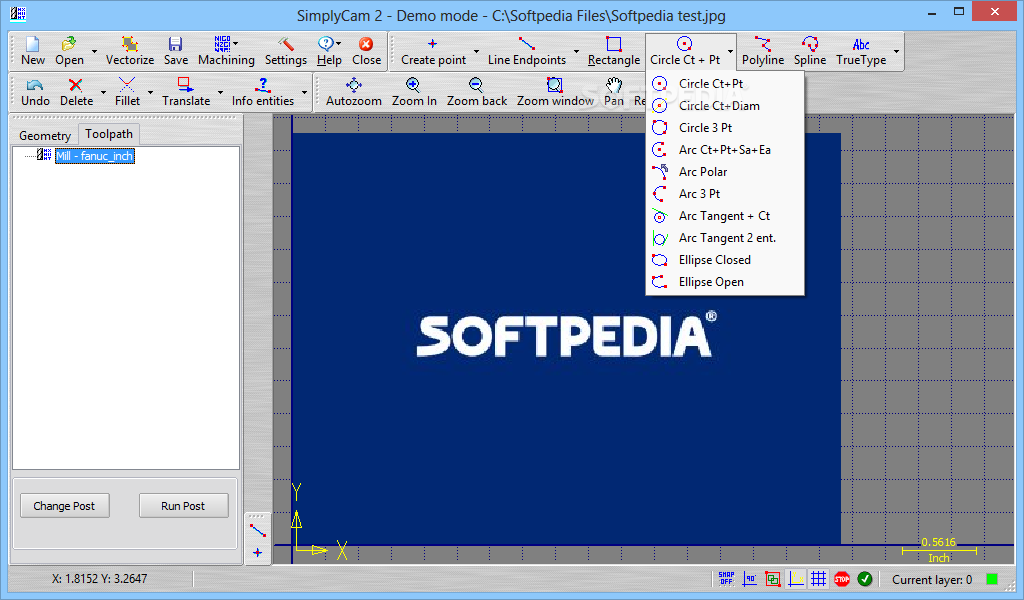This screenshot has height=600, width=1024.
Task: Choose Circle Ct+Pt from the menu
Action: click(724, 84)
